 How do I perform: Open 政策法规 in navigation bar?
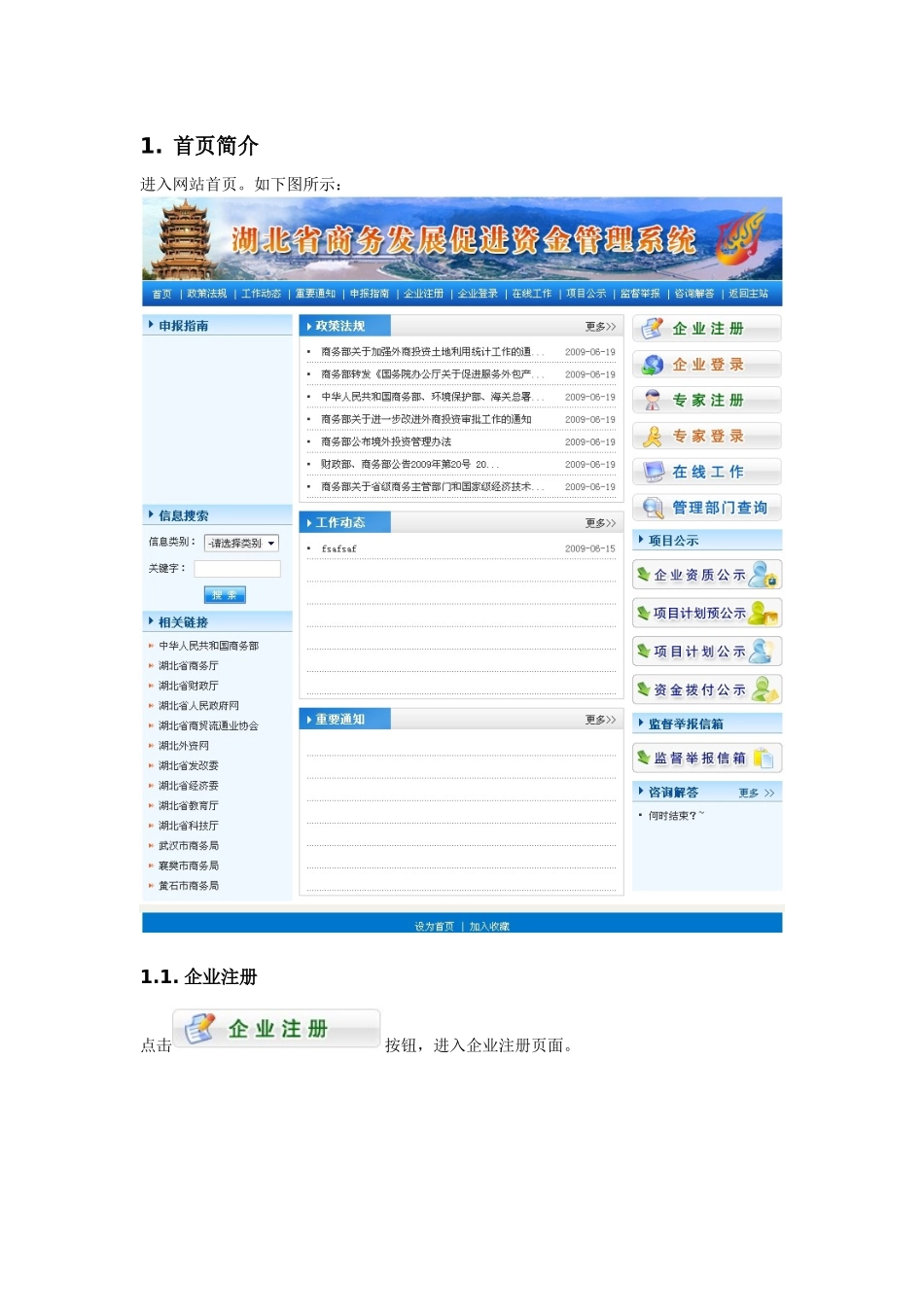click(206, 294)
